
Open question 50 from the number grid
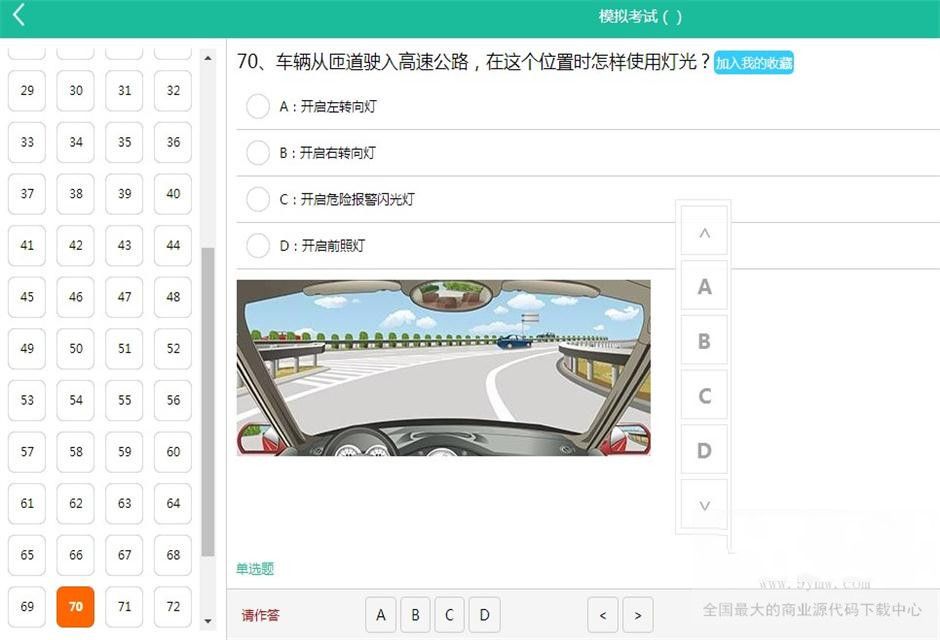(76, 348)
